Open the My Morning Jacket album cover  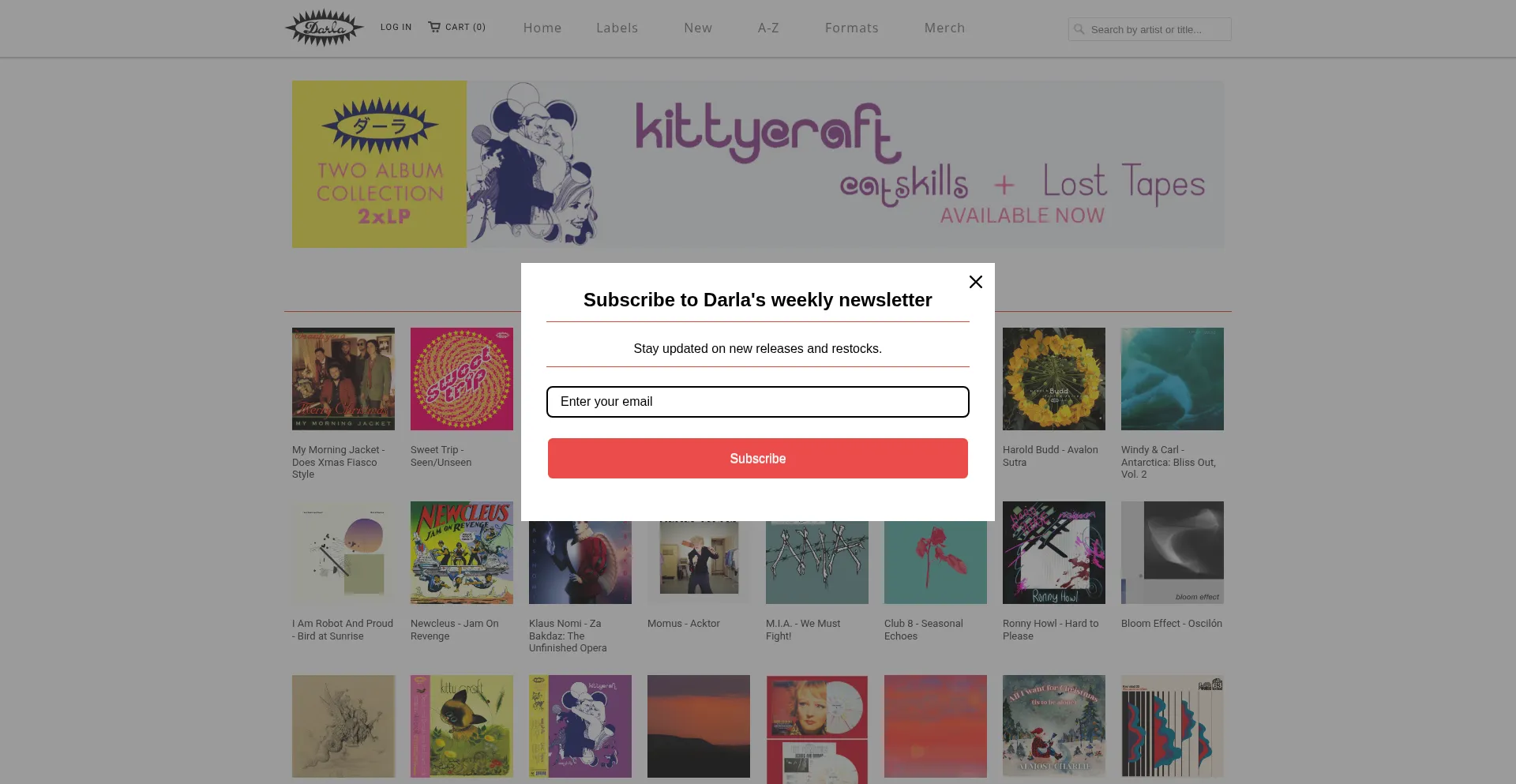click(x=343, y=379)
